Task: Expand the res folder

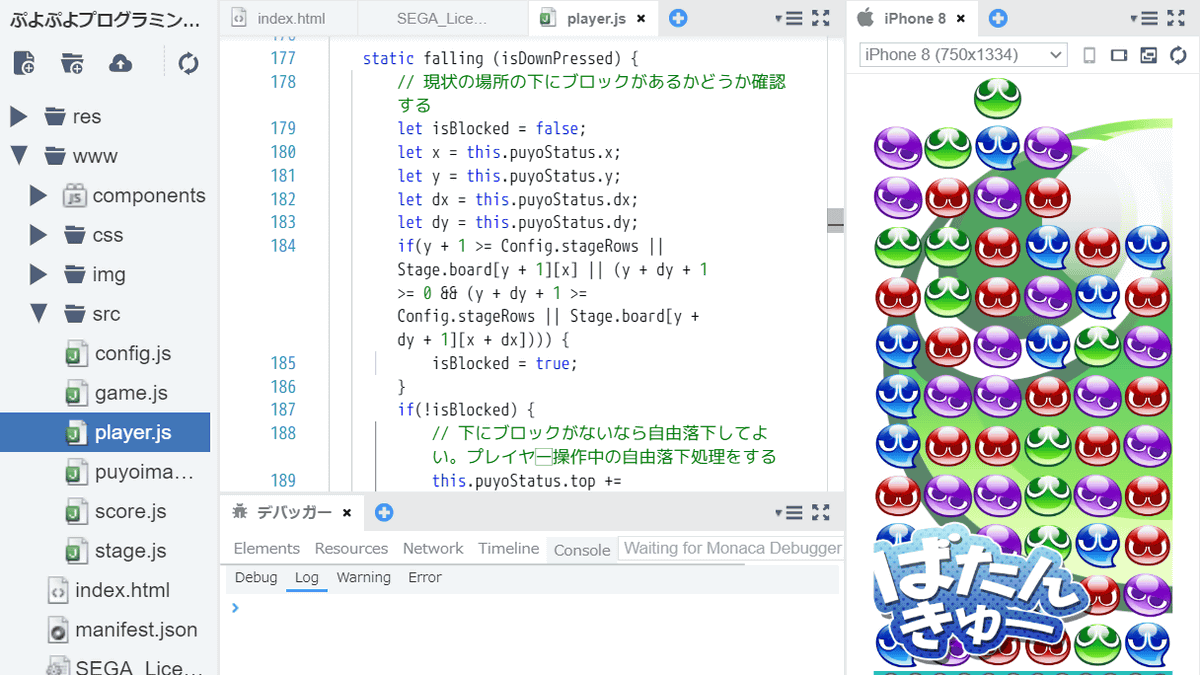Action: coord(17,116)
